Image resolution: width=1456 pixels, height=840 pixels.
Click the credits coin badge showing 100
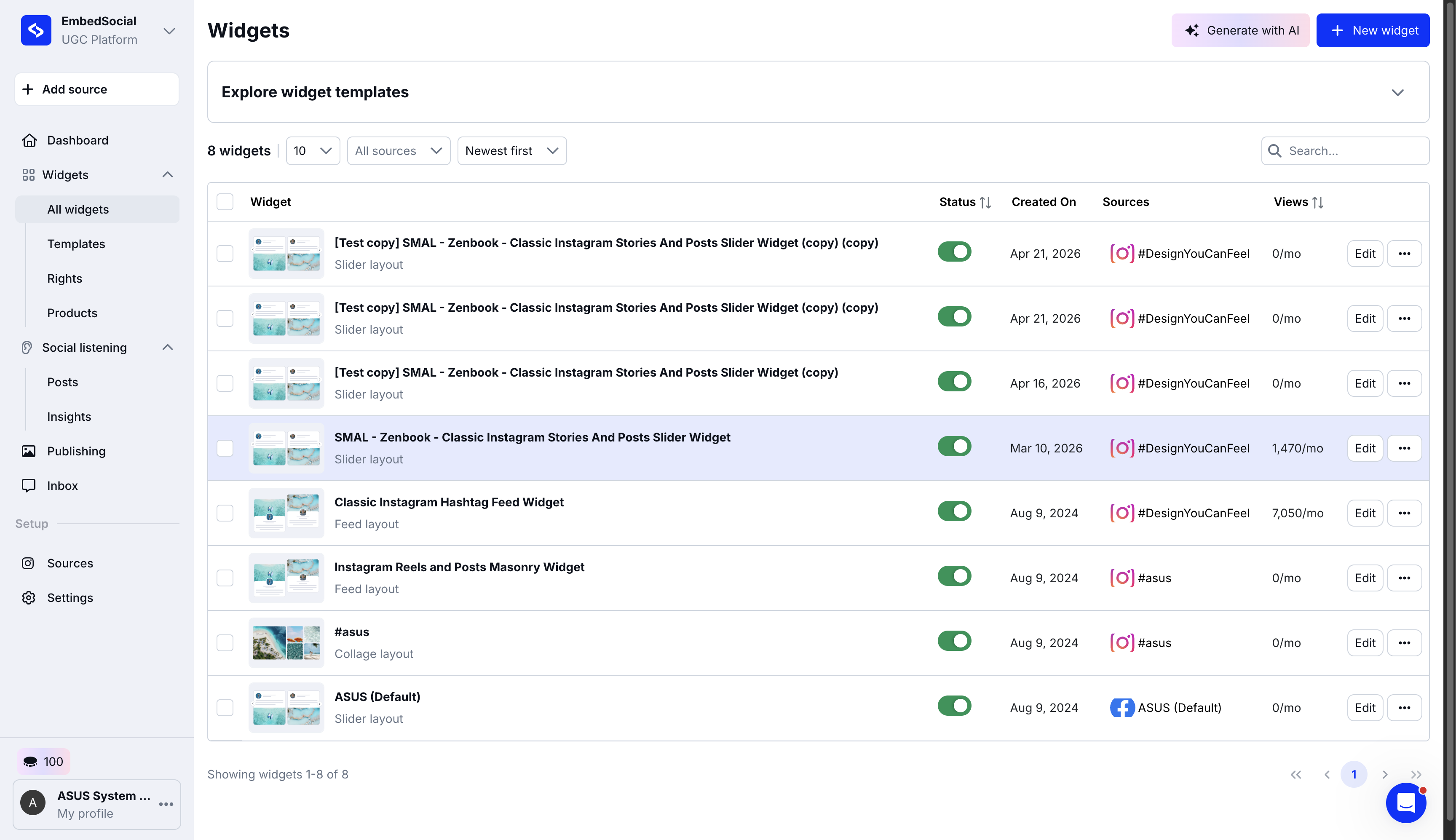(x=44, y=762)
